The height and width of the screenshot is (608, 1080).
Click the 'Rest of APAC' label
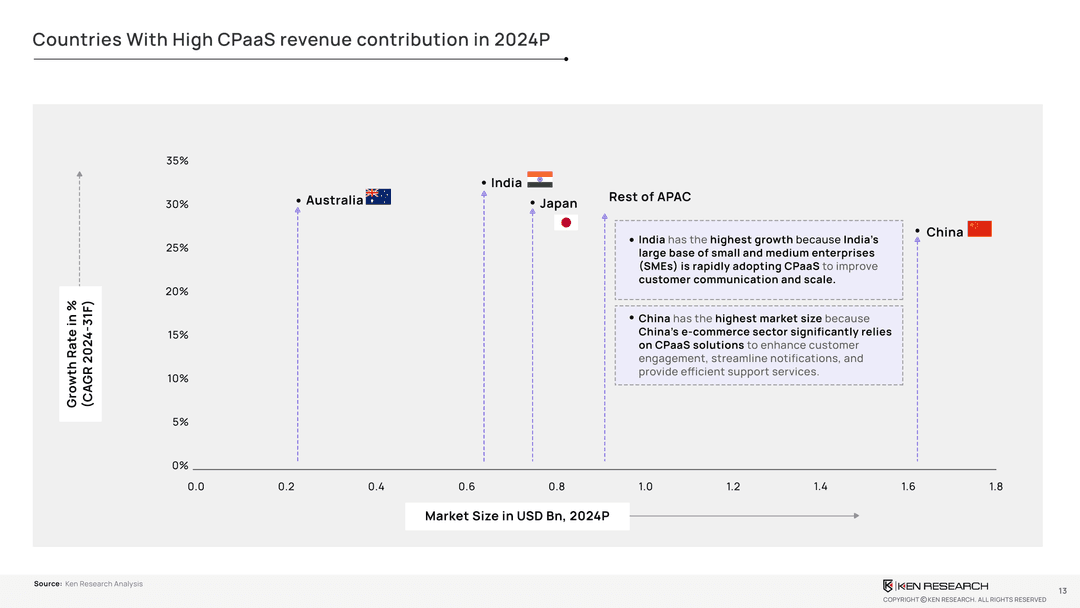(649, 197)
